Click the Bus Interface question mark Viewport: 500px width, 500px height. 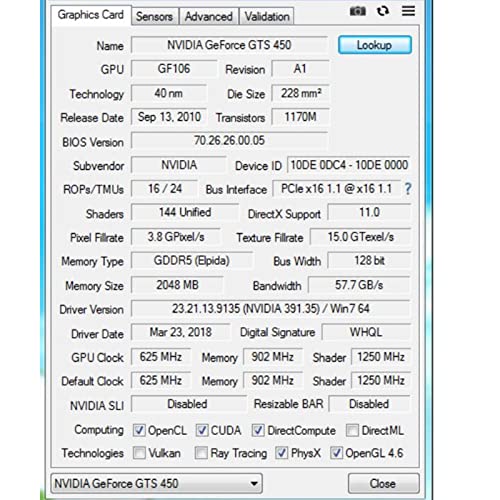click(x=408, y=189)
